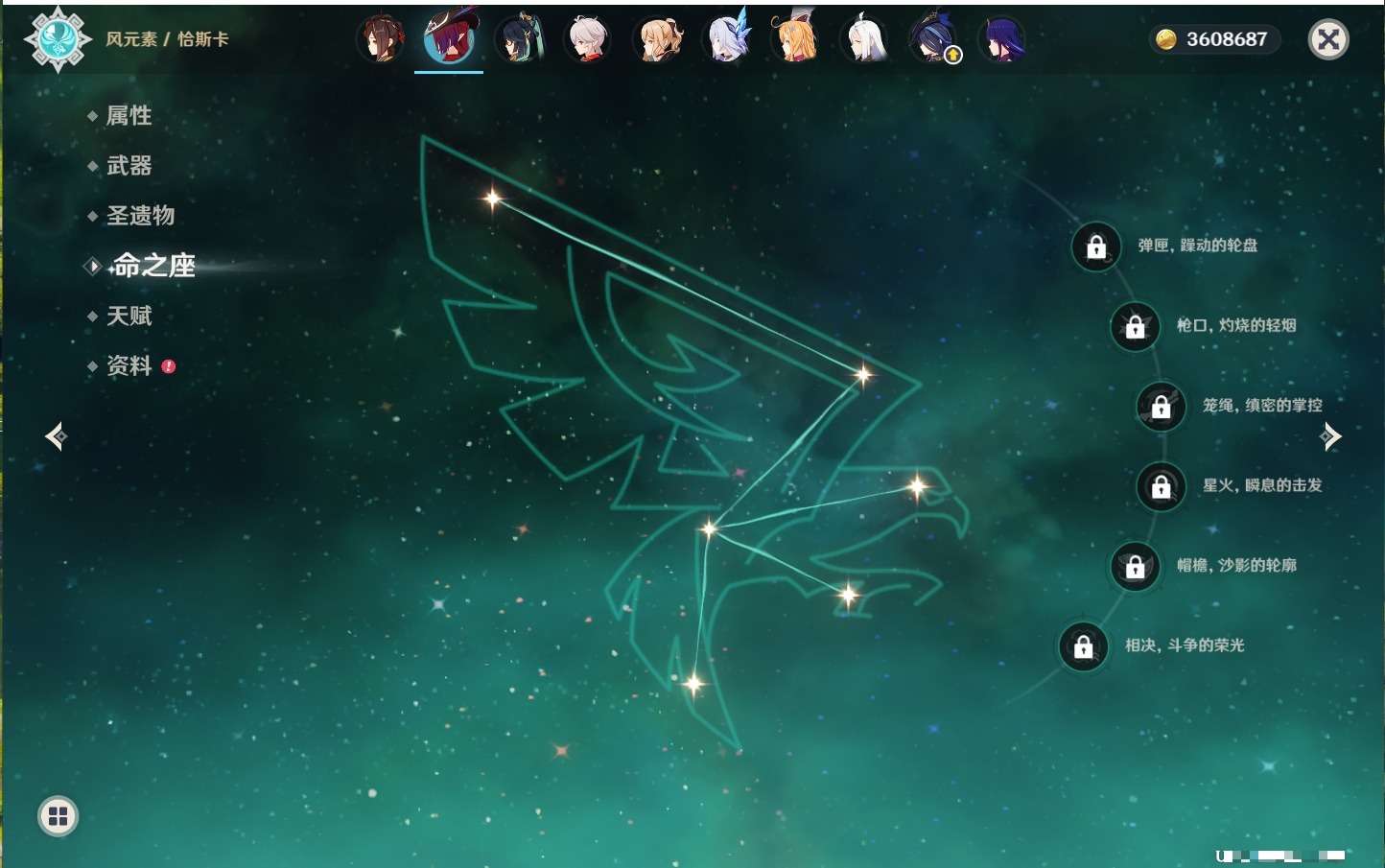The height and width of the screenshot is (868, 1385).
Task: Open the 圣遗物 artifacts section
Action: point(140,216)
